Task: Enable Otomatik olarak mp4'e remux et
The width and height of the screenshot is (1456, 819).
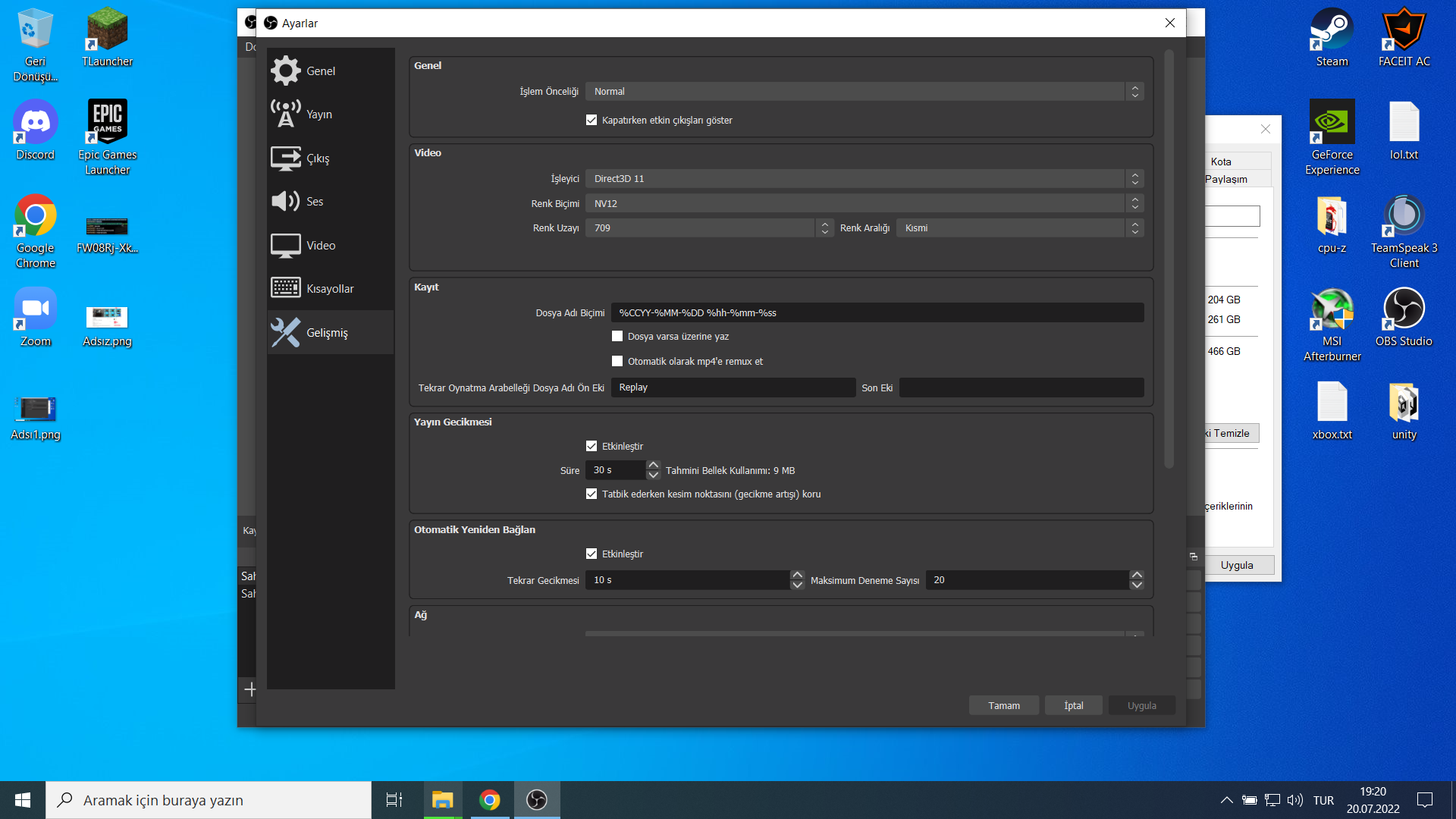Action: [x=617, y=361]
